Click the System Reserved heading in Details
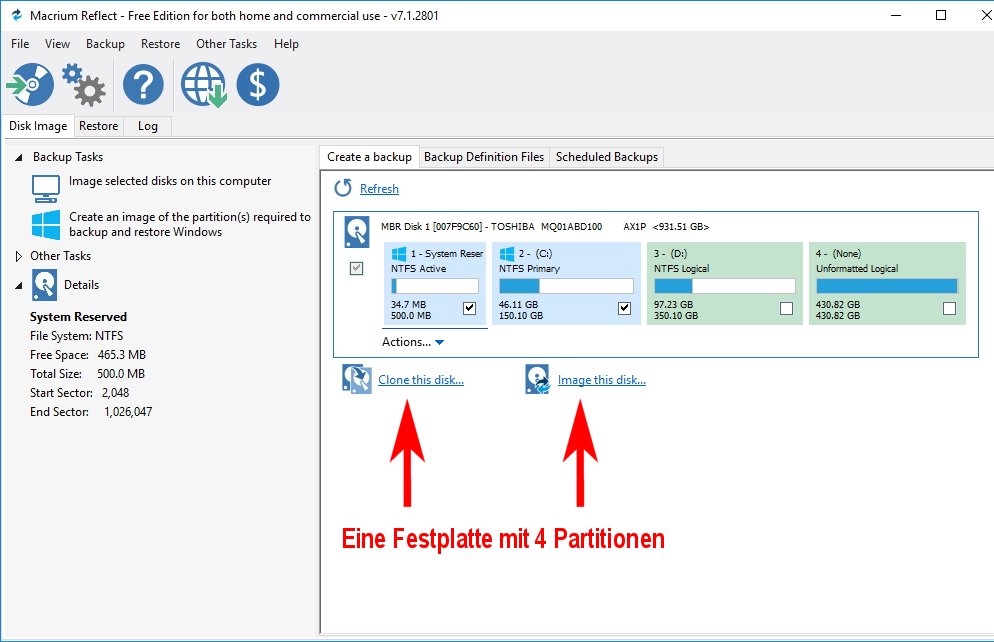 (78, 316)
